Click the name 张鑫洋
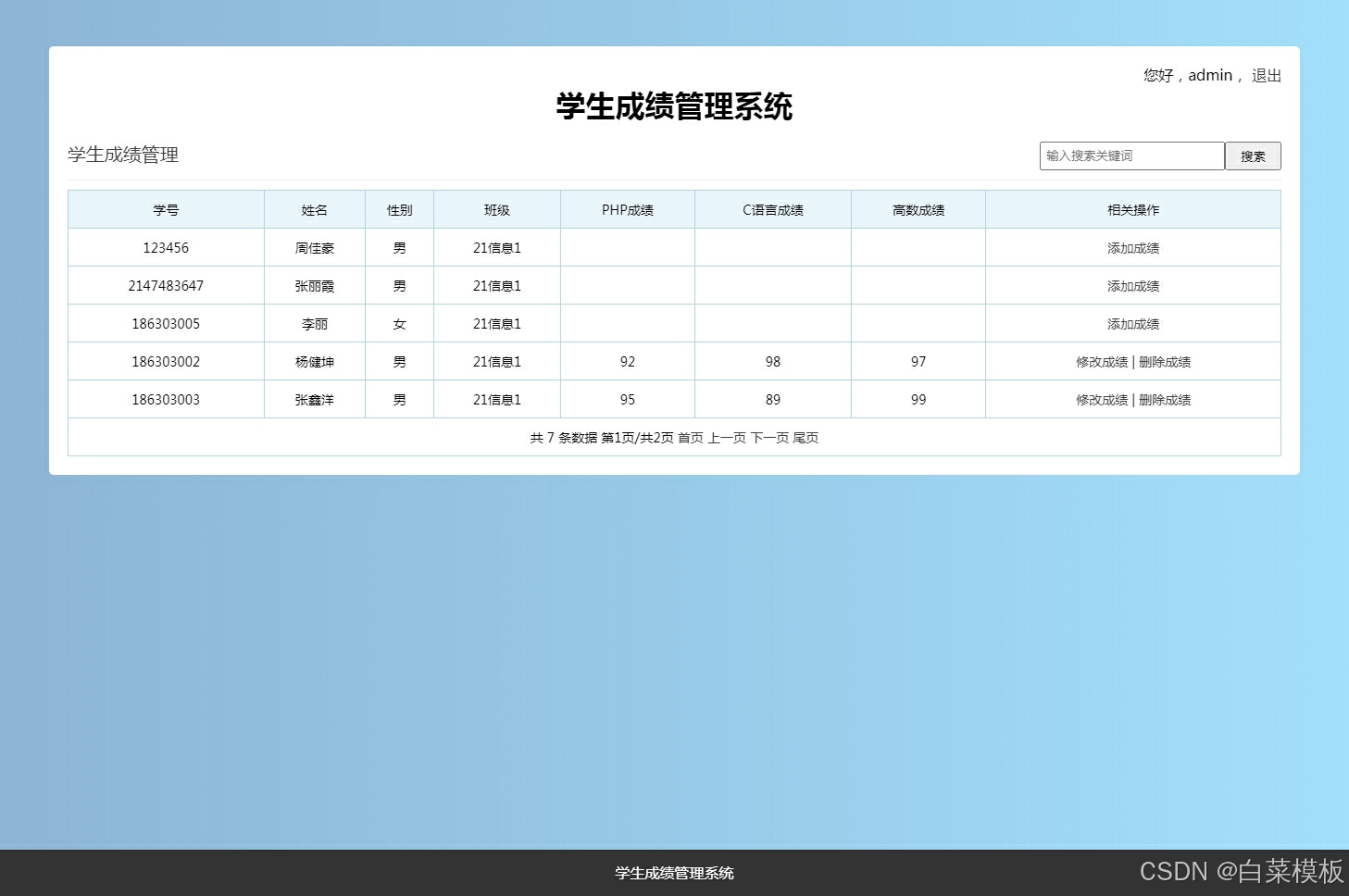The width and height of the screenshot is (1349, 896). [x=315, y=400]
